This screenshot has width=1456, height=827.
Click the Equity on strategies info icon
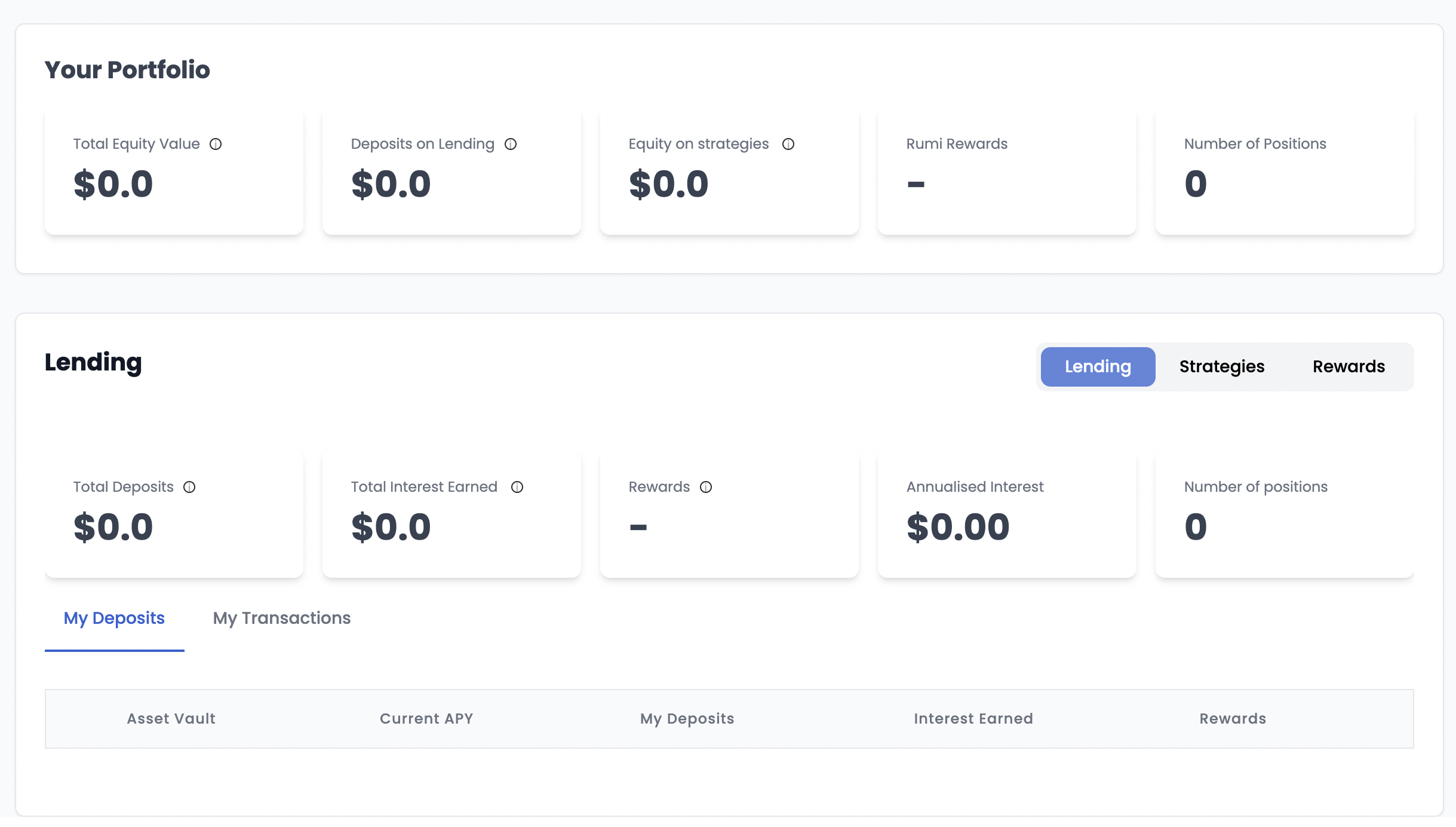pos(788,144)
